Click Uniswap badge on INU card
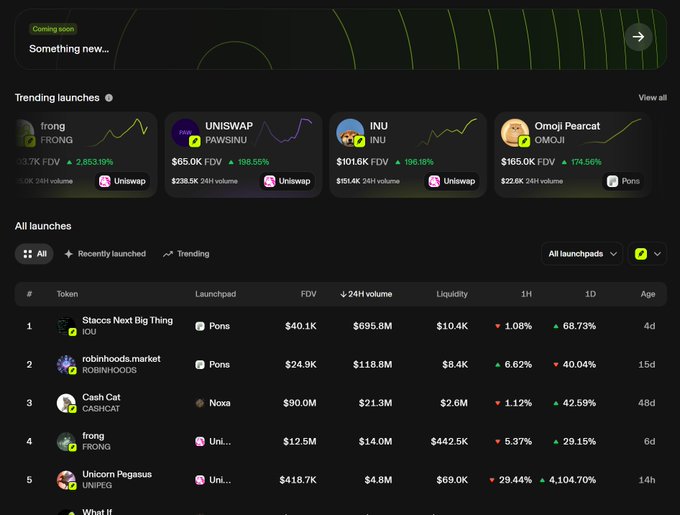 point(452,181)
